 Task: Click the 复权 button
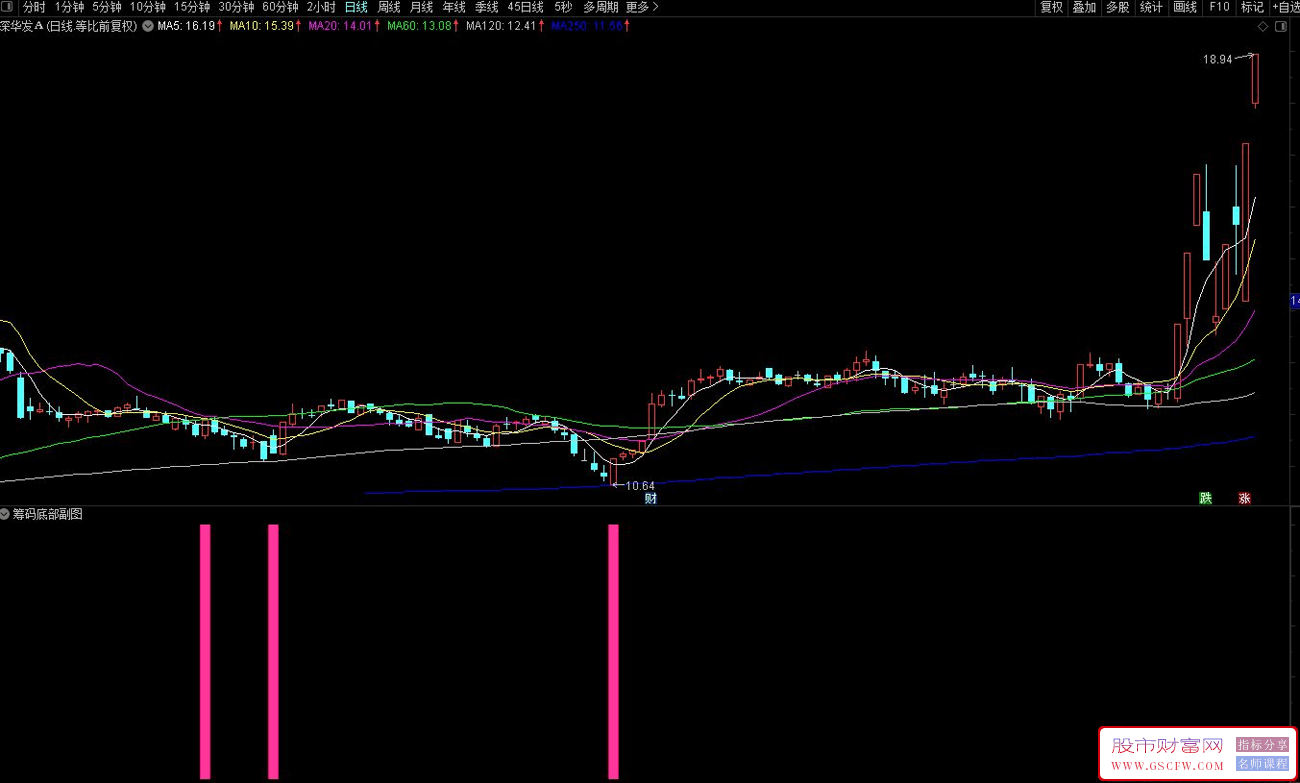click(x=1051, y=7)
